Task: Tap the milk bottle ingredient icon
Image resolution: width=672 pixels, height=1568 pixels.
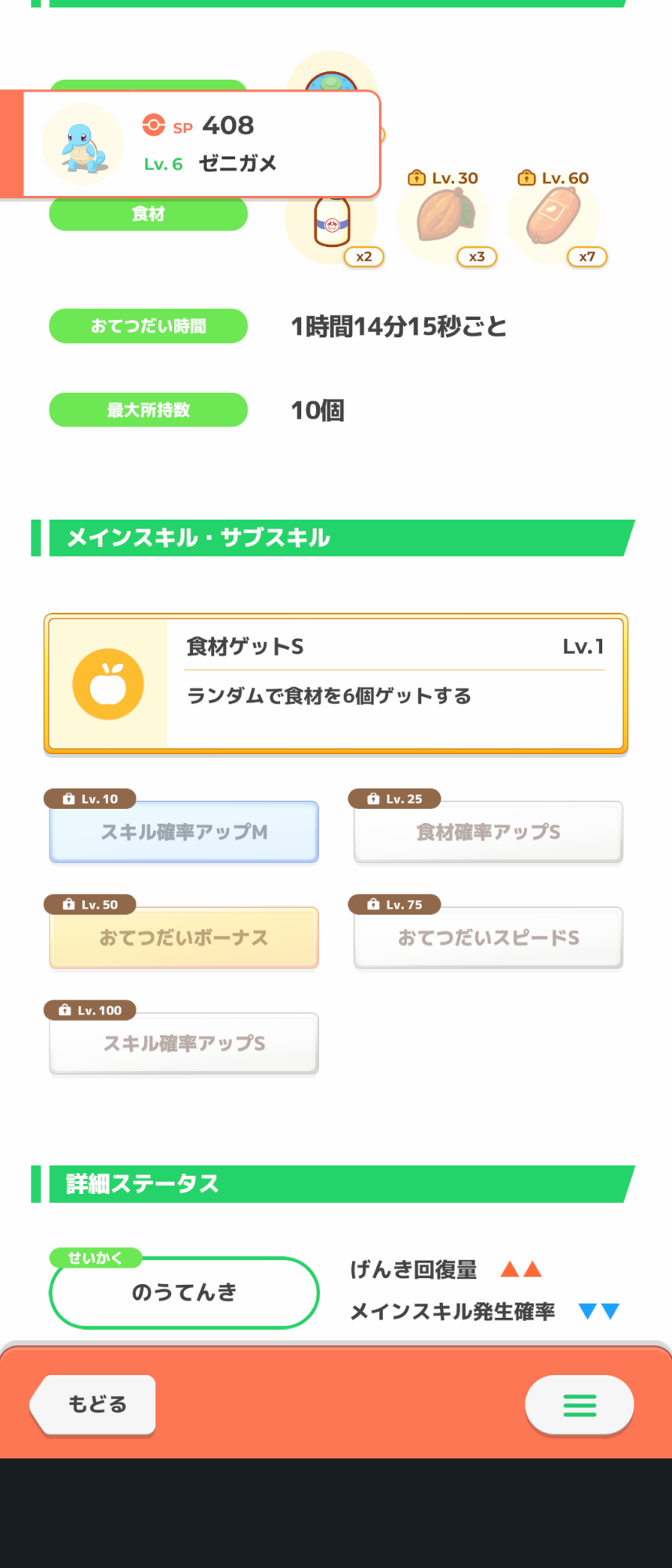Action: pyautogui.click(x=332, y=222)
